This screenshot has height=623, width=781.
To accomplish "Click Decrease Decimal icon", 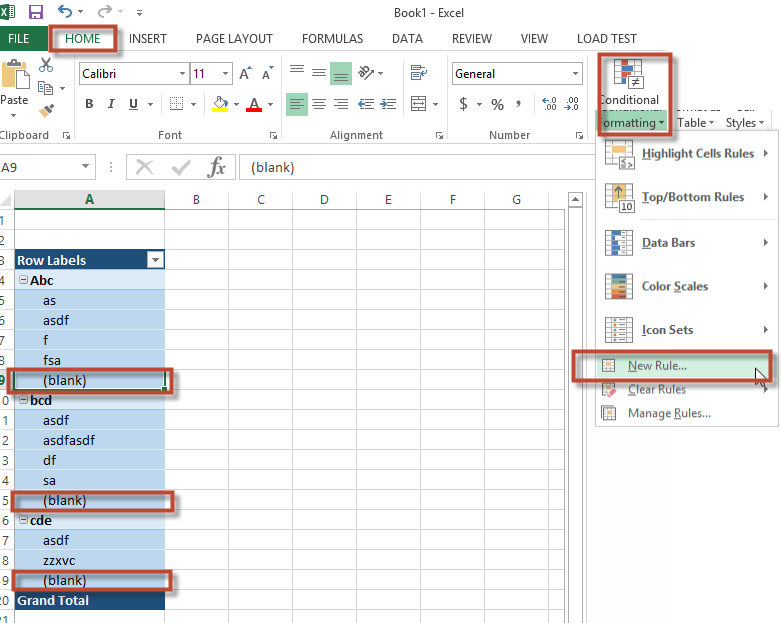I will [x=571, y=104].
